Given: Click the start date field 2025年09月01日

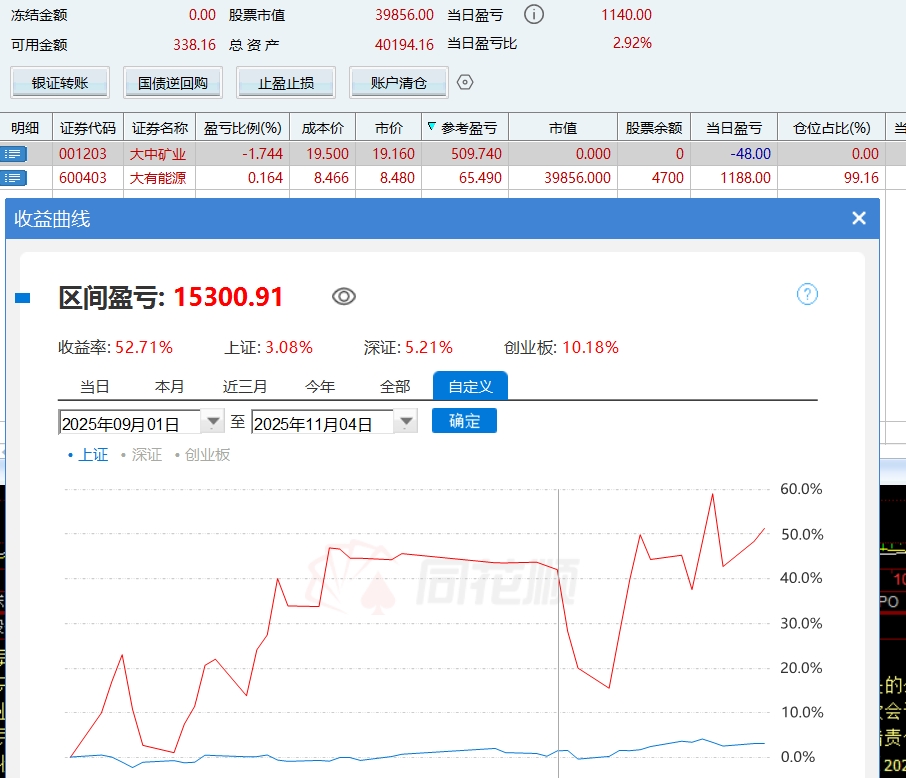Looking at the screenshot, I should pos(130,422).
